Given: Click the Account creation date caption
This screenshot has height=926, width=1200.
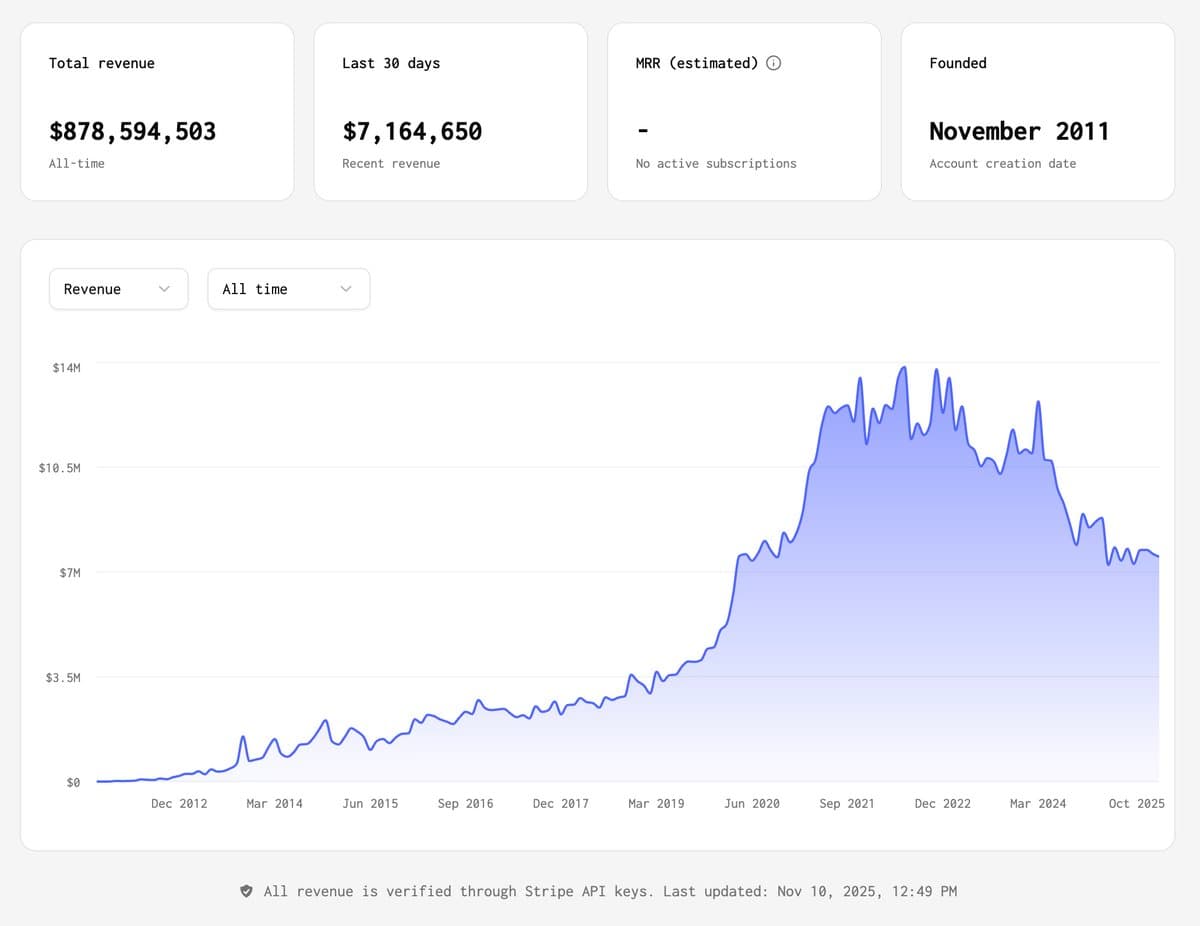Looking at the screenshot, I should pyautogui.click(x=1003, y=163).
